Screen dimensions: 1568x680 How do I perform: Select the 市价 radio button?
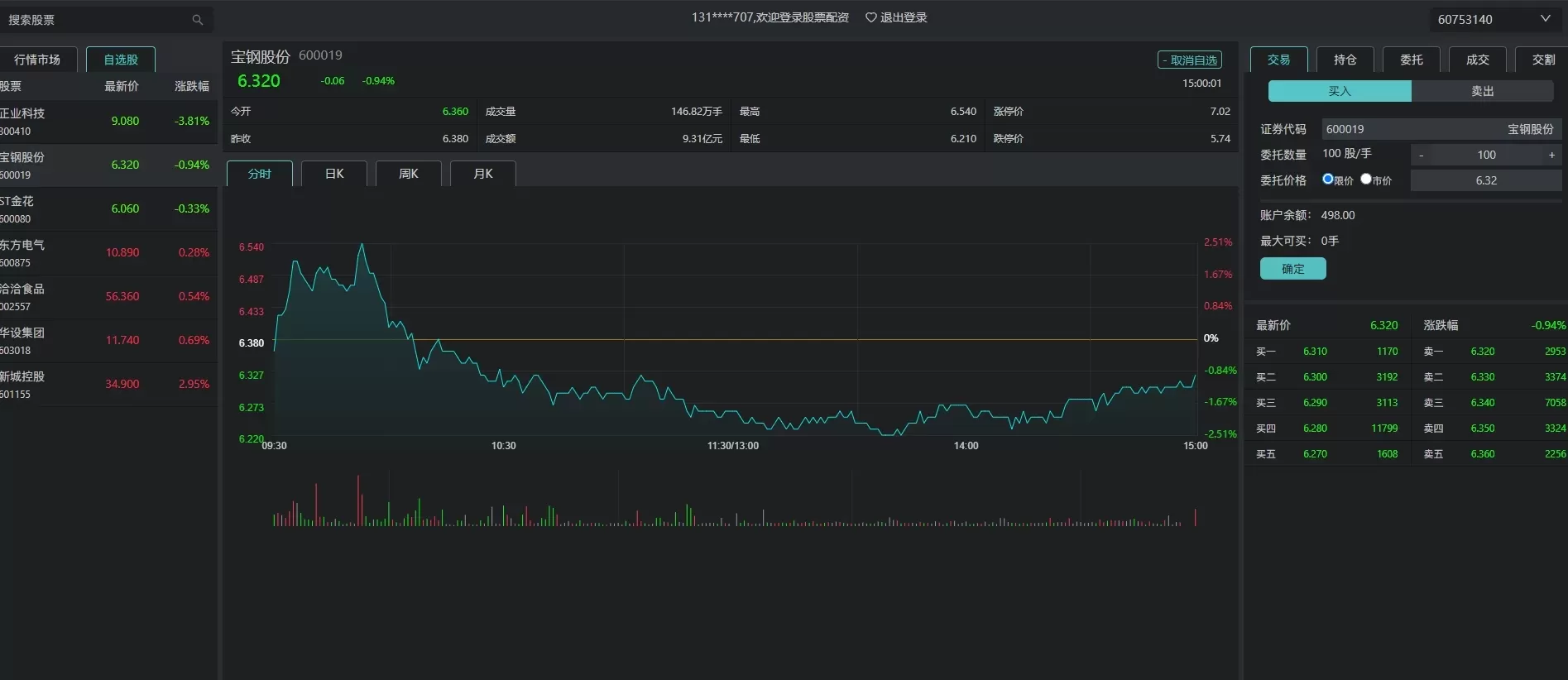coord(1365,179)
